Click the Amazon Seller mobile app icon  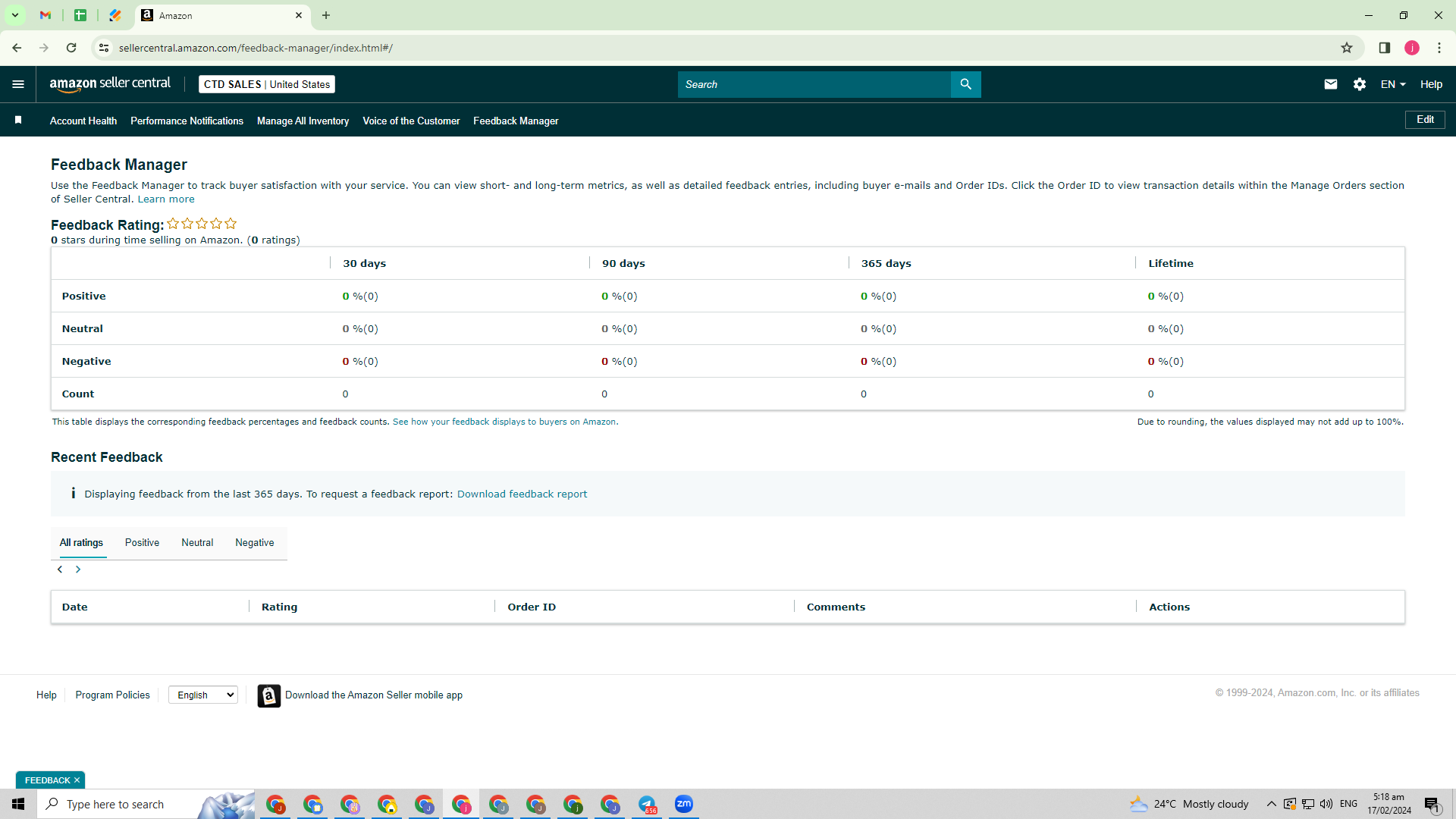(x=269, y=695)
